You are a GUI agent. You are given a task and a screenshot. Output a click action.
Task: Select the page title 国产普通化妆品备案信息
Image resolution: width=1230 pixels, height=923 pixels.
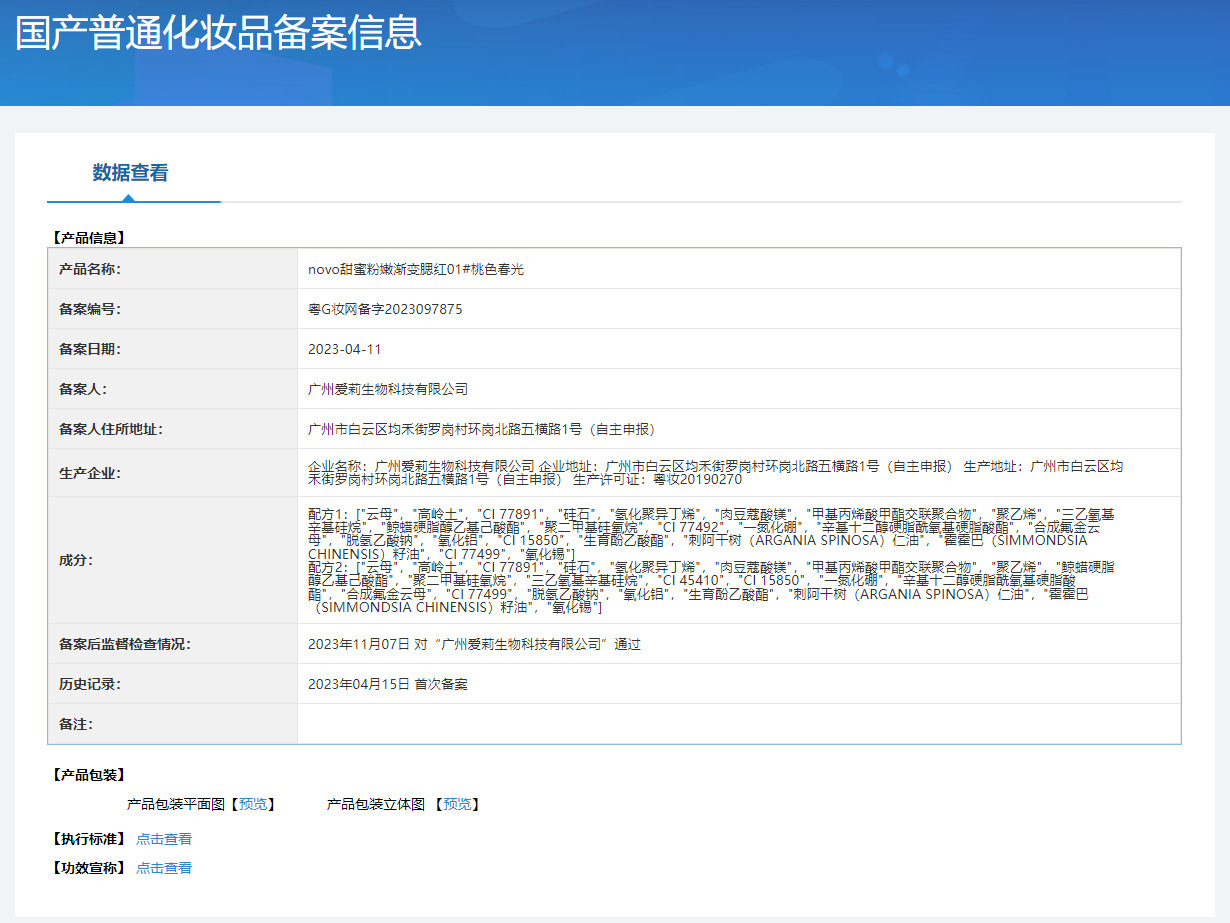(x=219, y=33)
